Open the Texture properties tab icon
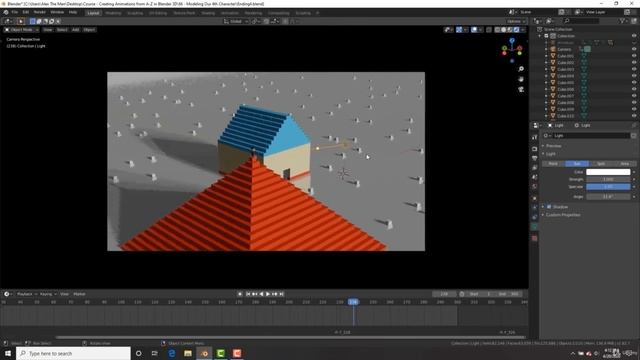Screen dimensions: 640x360 pos(535,238)
